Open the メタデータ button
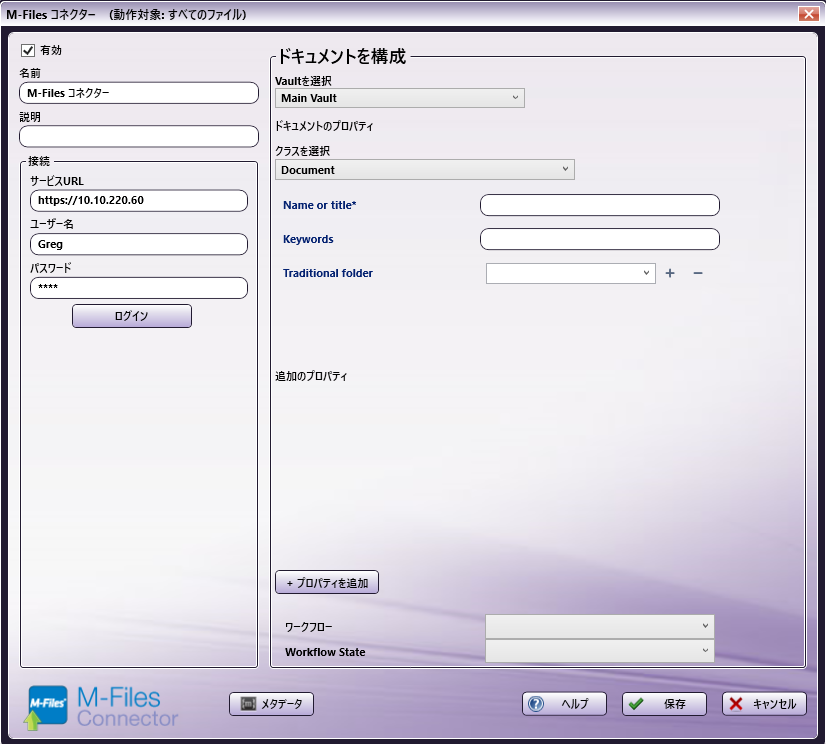Viewport: 826px width, 744px height. 271,704
